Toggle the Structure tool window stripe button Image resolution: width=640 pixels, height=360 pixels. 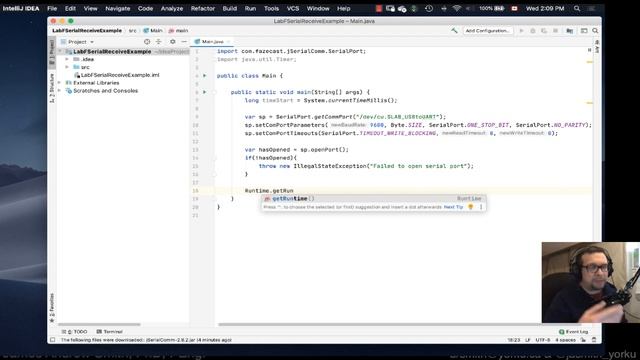coord(52,88)
